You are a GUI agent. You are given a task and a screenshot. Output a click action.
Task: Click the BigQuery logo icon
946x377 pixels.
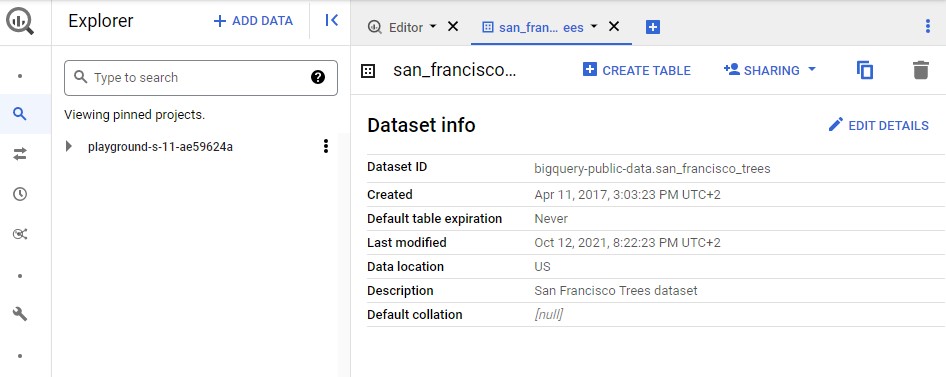(21, 22)
